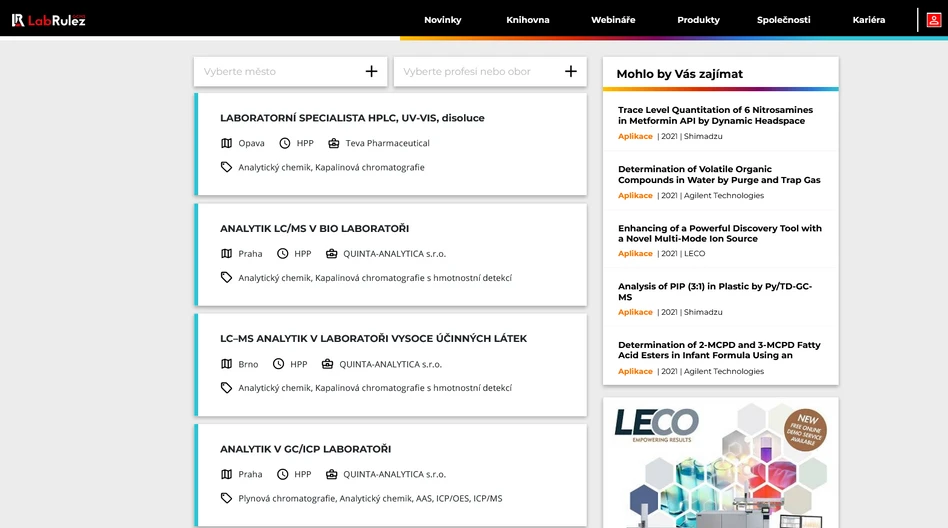The width and height of the screenshot is (948, 528).
Task: Open the 'Vyberte město' dropdown field
Action: click(275, 71)
